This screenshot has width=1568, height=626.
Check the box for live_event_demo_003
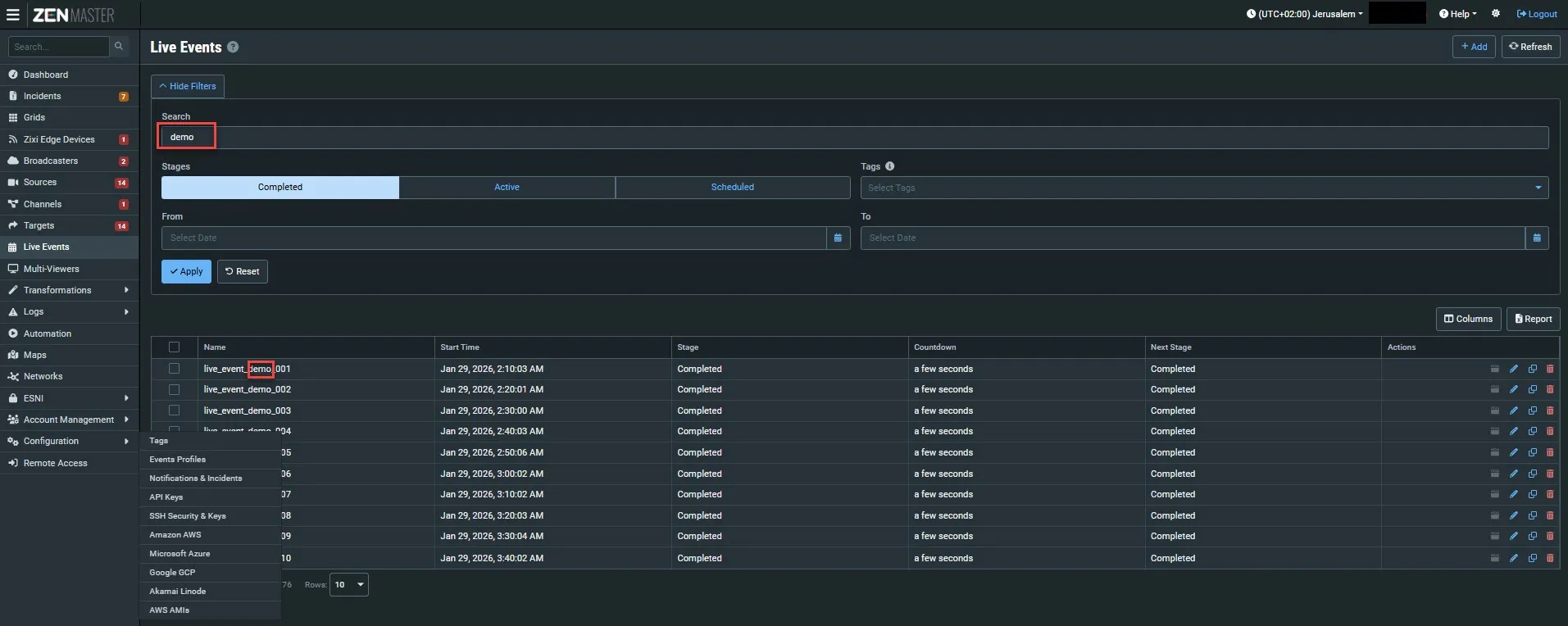coord(174,411)
